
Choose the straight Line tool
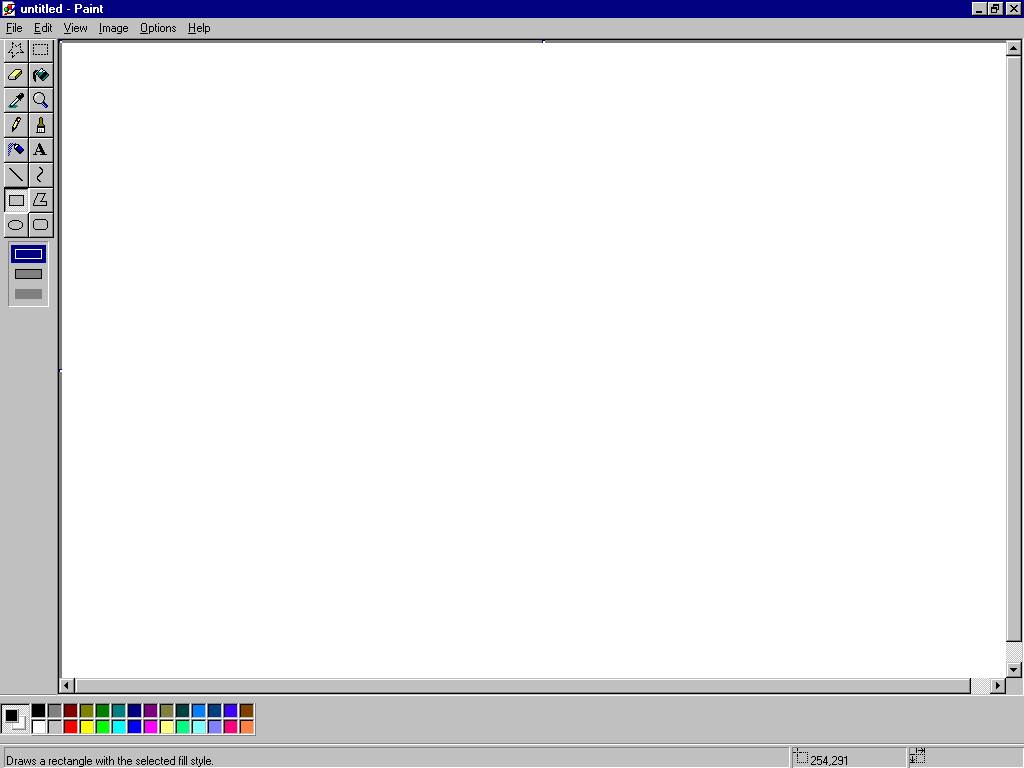tap(16, 174)
